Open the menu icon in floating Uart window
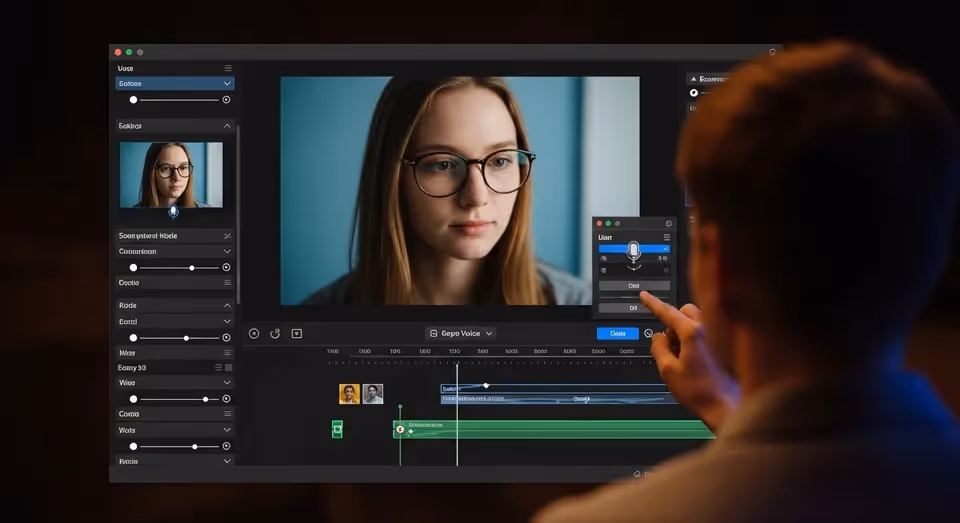 click(667, 237)
